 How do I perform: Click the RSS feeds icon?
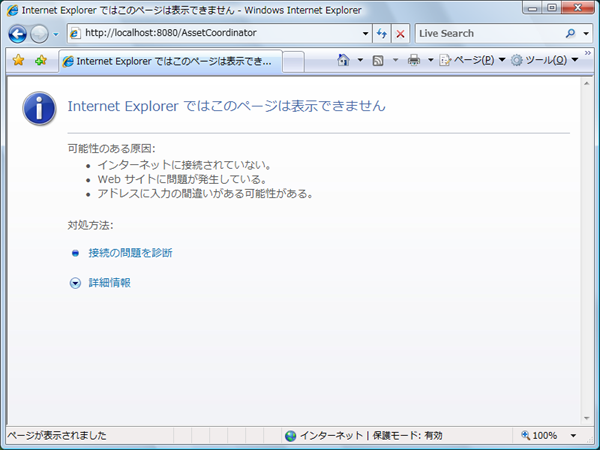point(378,60)
